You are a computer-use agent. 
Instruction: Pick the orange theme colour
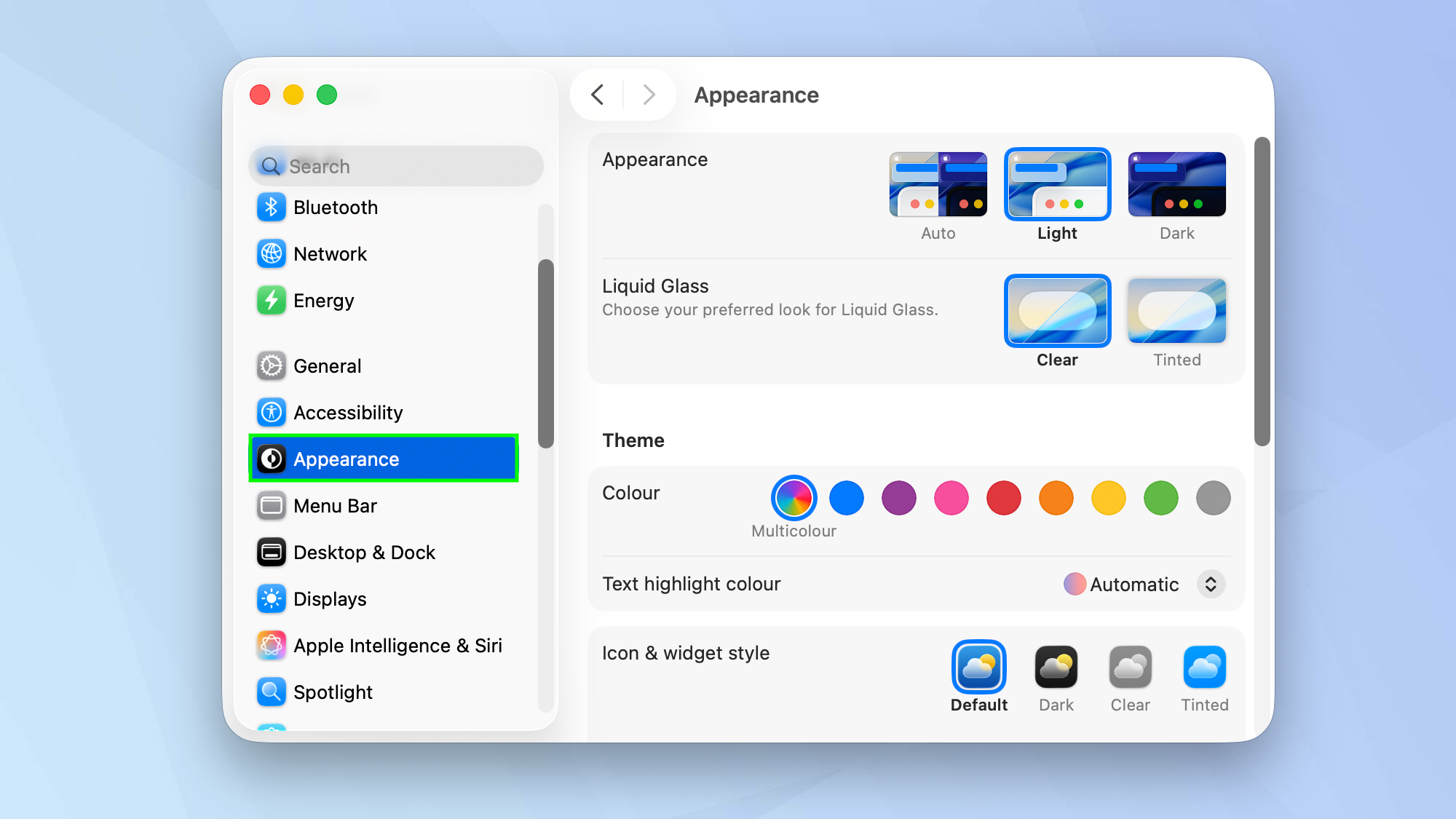tap(1056, 498)
